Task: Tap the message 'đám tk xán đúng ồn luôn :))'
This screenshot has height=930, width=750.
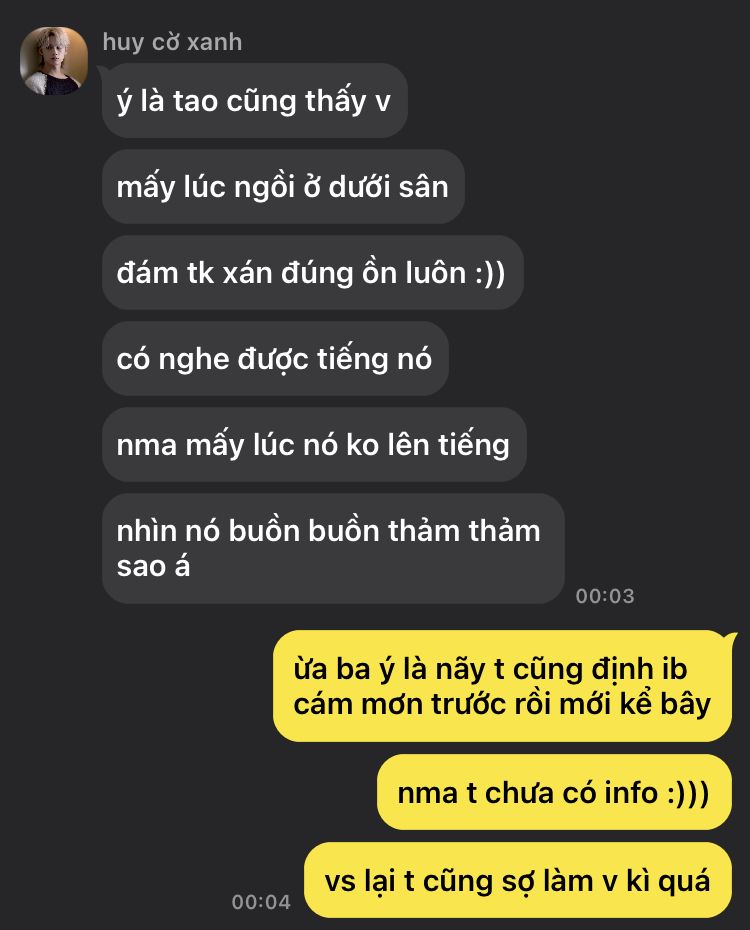Action: [312, 273]
